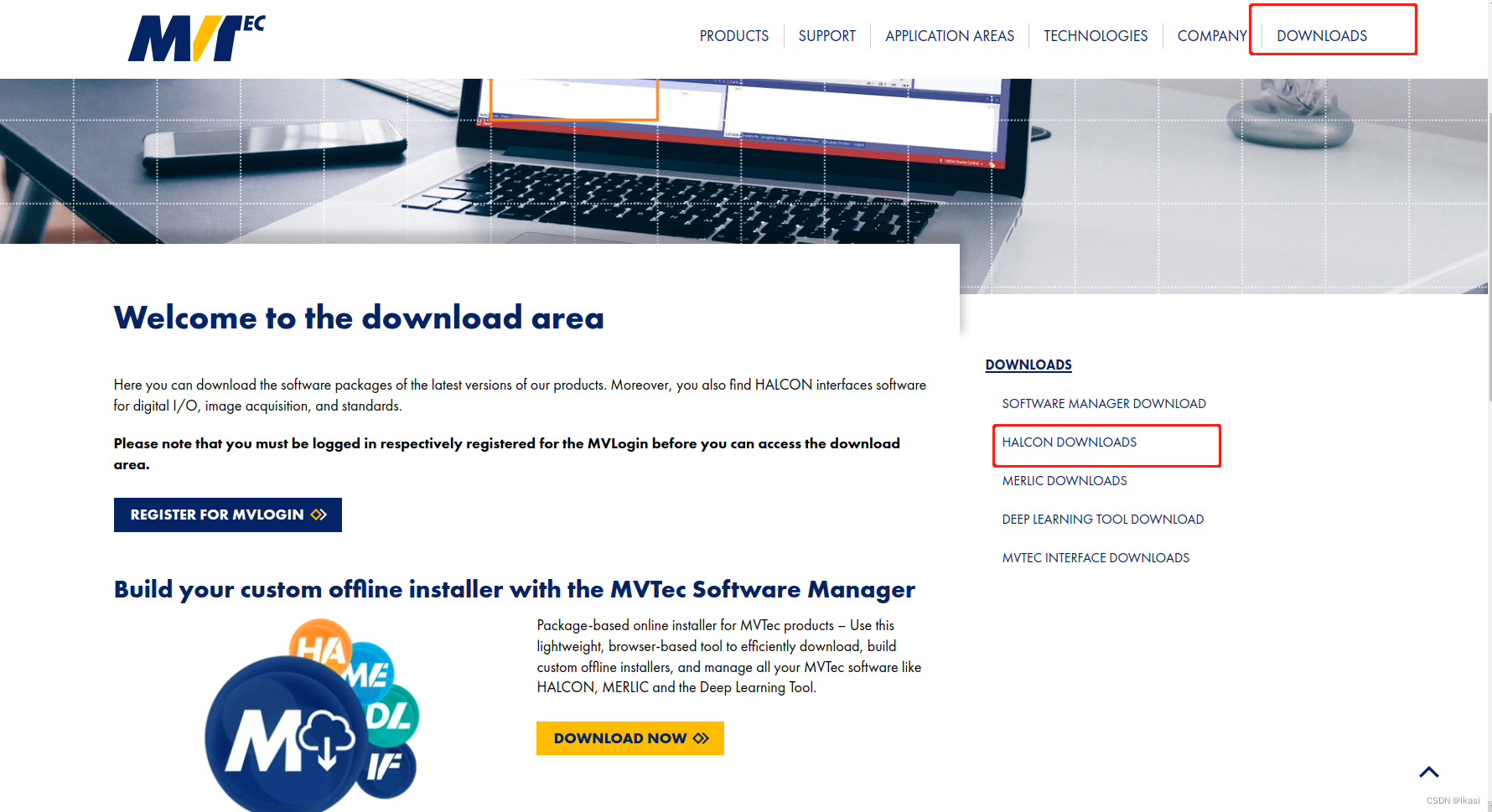Screen dimensions: 1492x812
Task: Open the DOWNLOADS menu in header
Action: tap(1322, 36)
